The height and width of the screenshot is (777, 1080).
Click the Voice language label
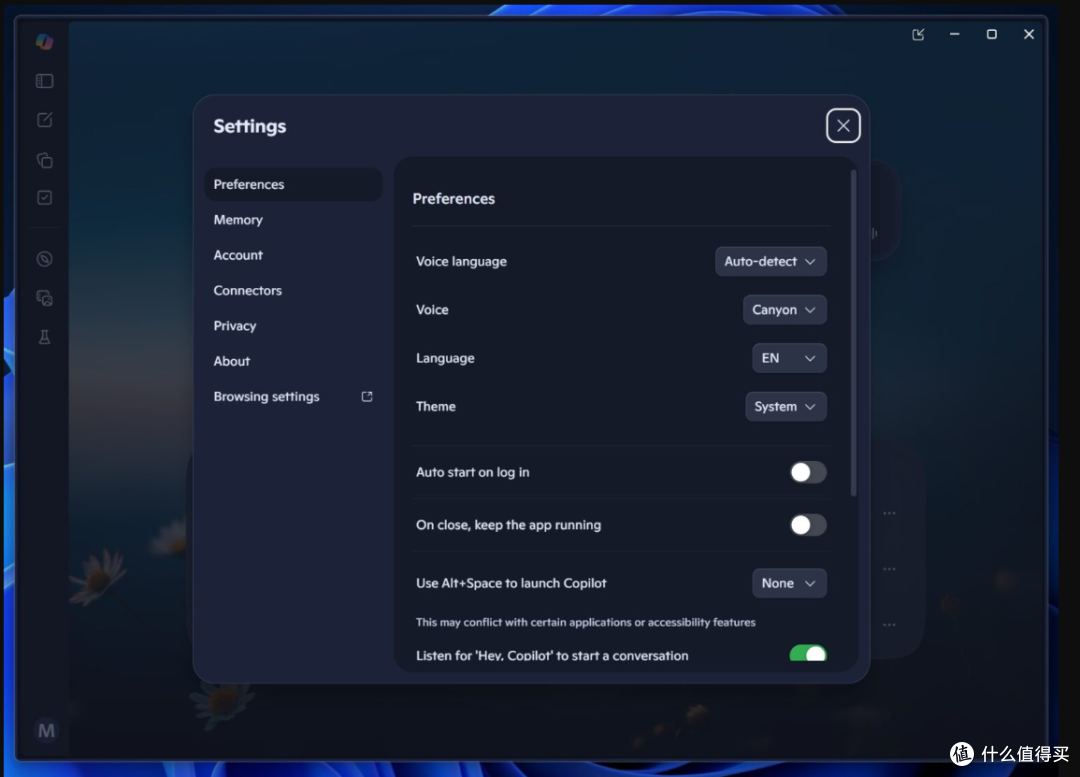[461, 262]
